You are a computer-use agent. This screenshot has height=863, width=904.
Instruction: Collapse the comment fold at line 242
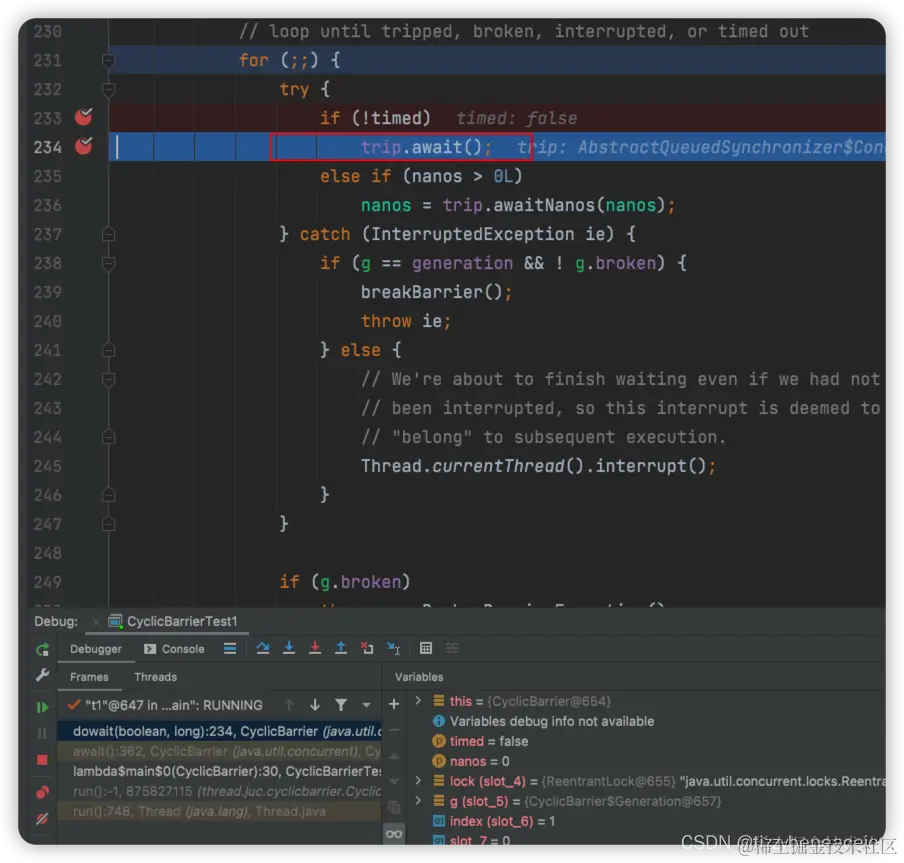(108, 379)
